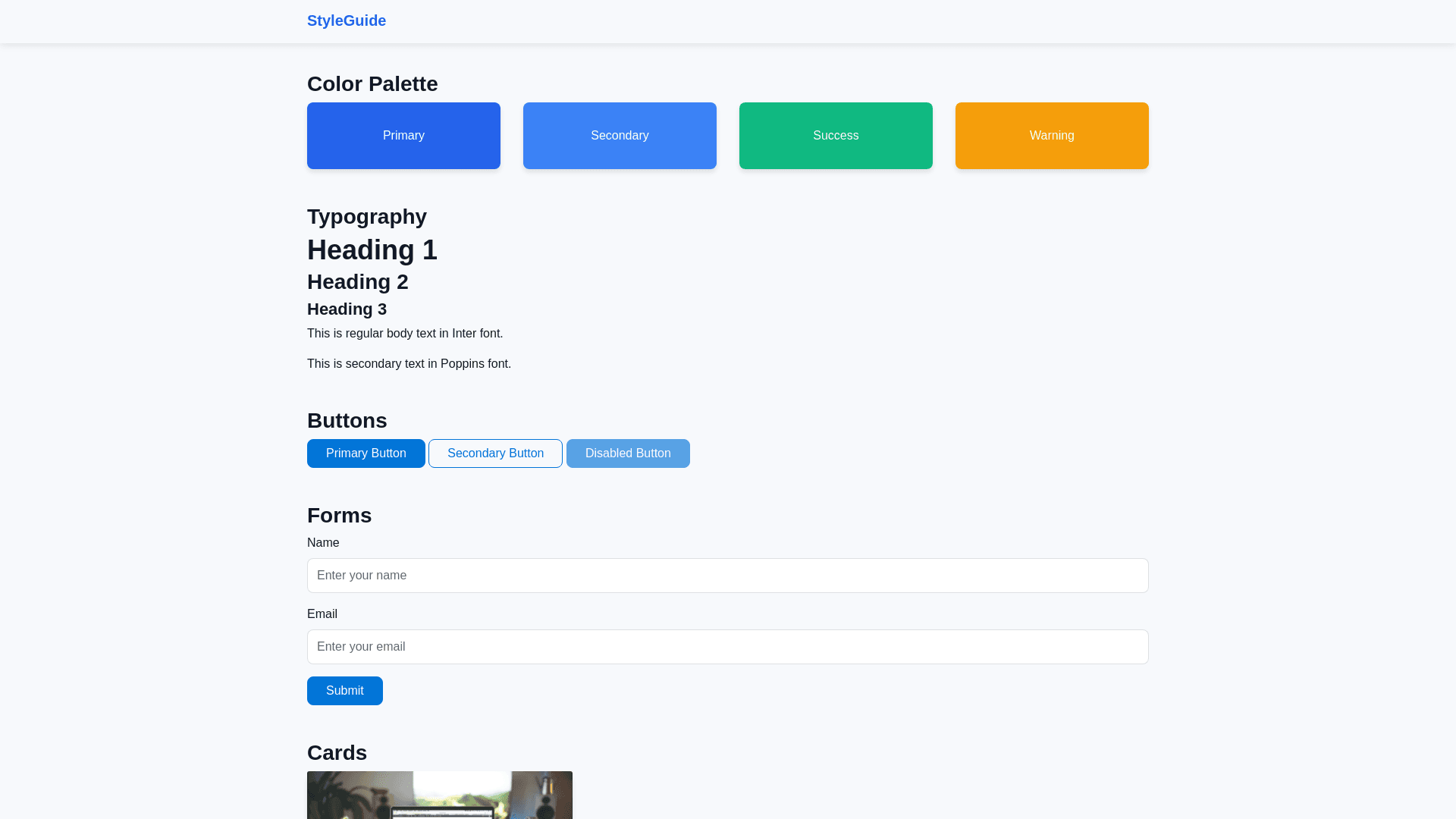Focus the Name input field

[727, 576]
